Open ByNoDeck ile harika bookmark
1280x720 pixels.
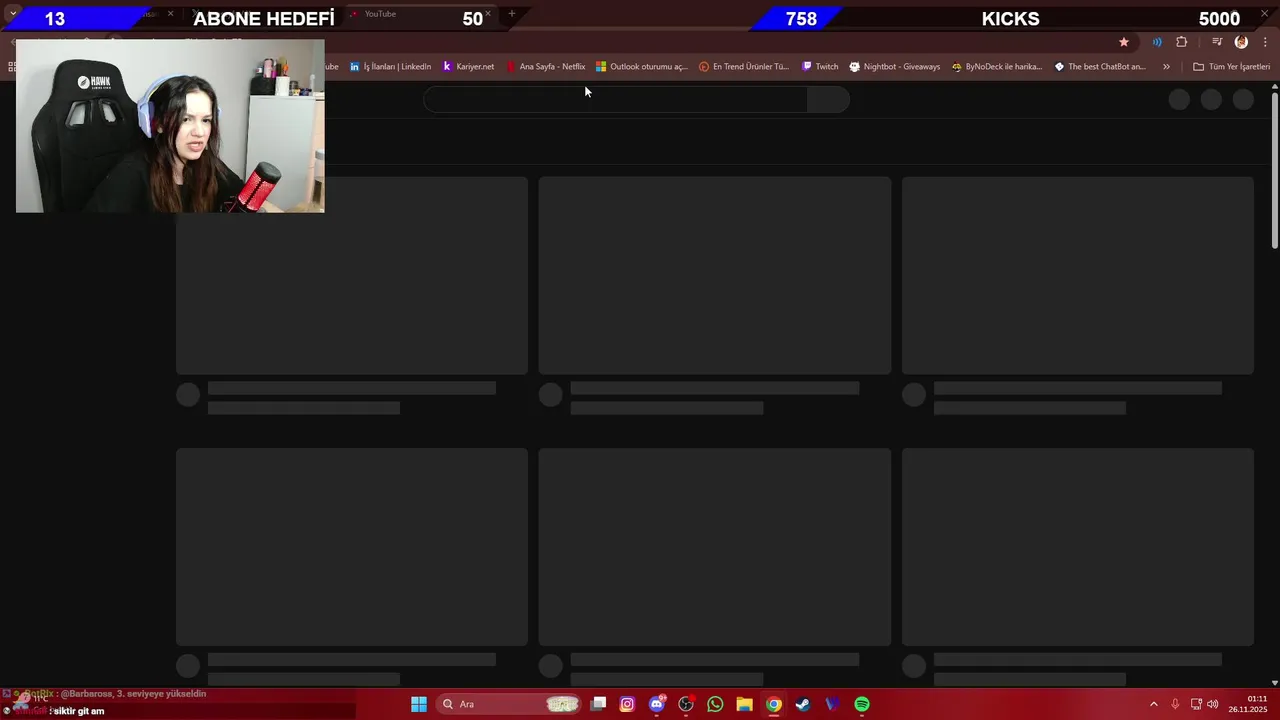(997, 67)
